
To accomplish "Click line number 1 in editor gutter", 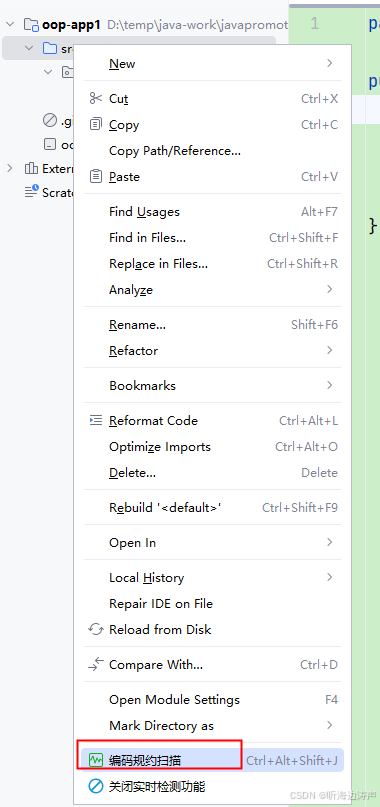I will coord(315,24).
